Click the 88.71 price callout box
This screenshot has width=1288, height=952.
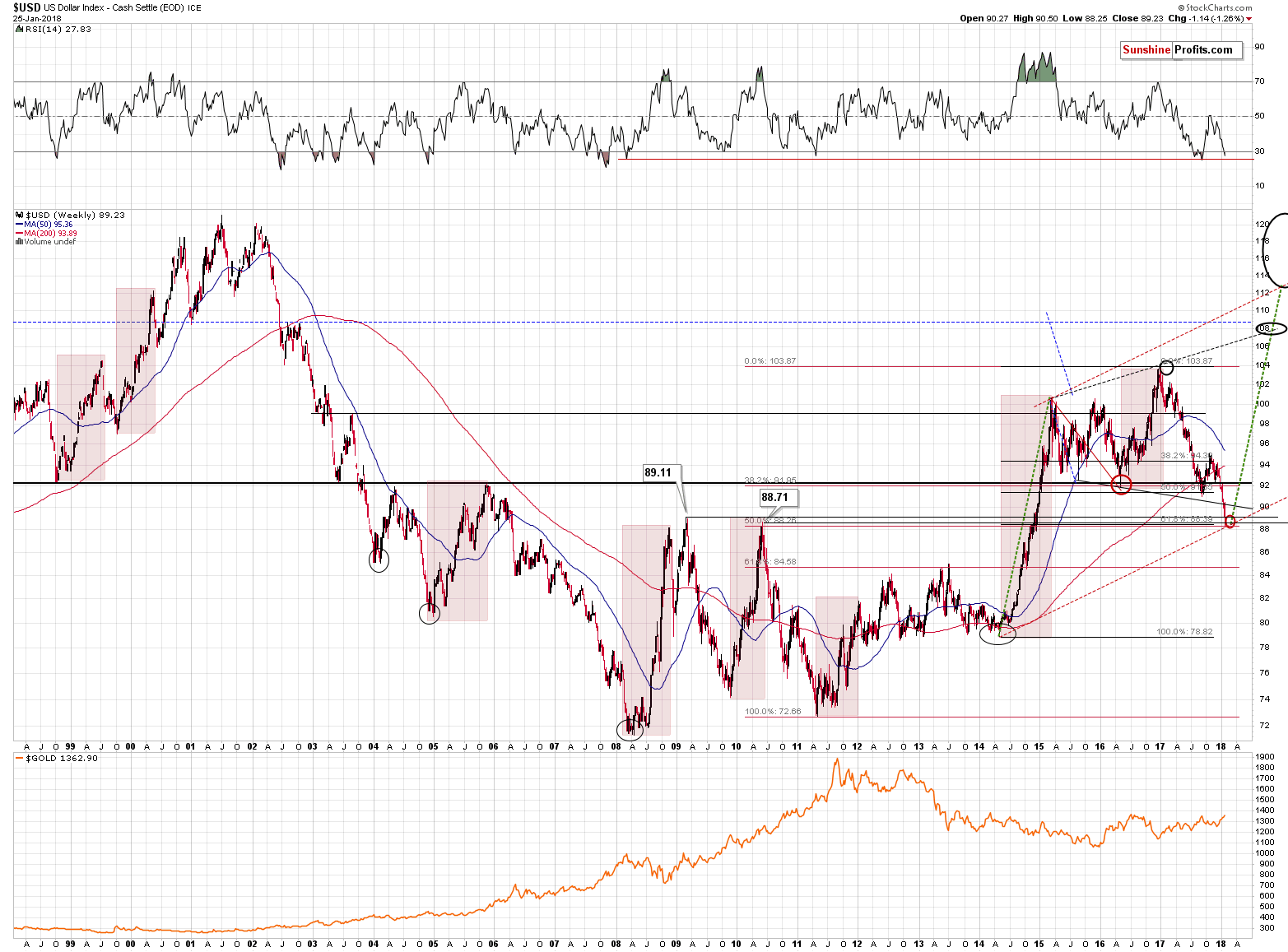(774, 497)
